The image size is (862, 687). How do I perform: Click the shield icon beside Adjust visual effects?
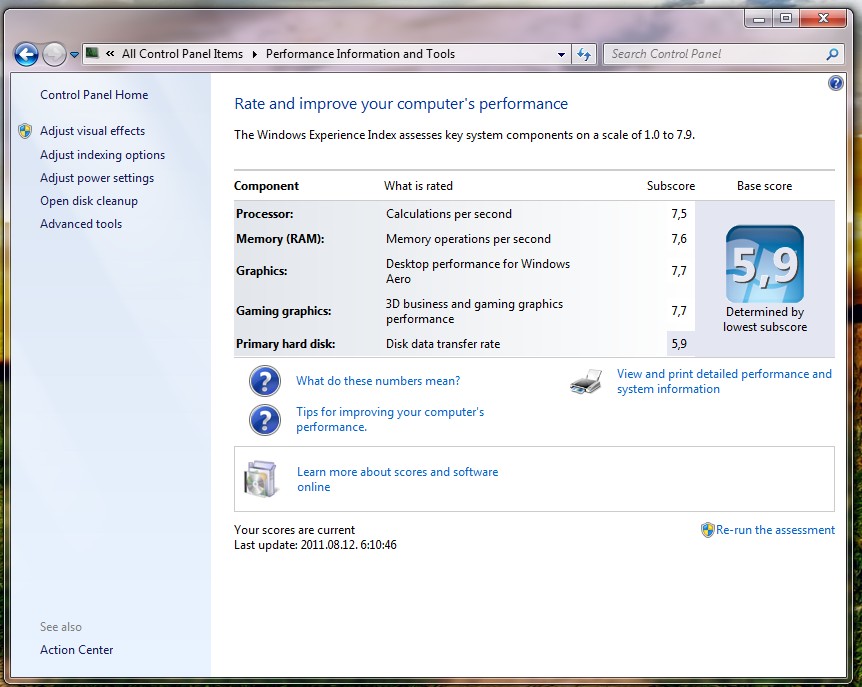[25, 131]
